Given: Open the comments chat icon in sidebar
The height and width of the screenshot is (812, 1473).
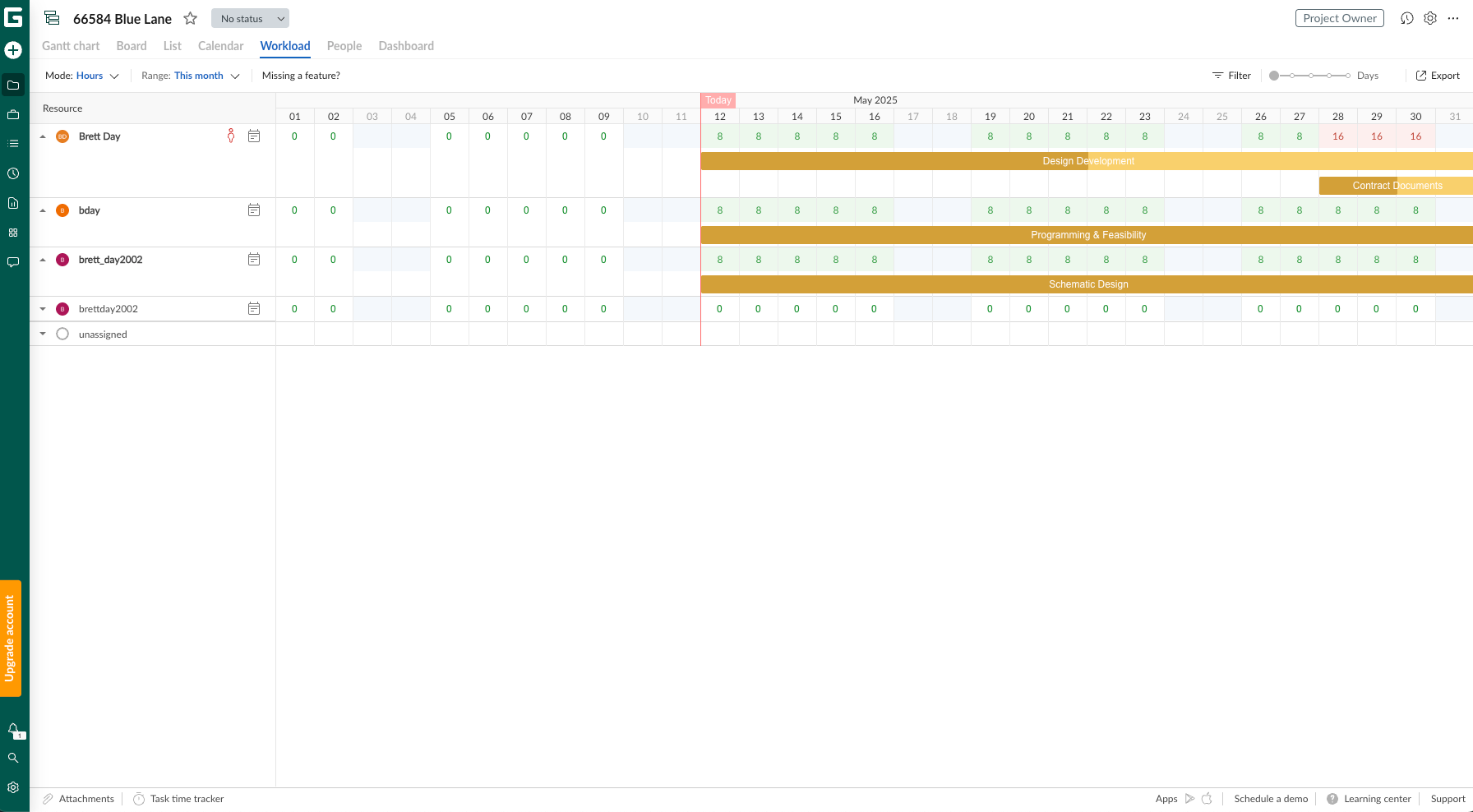Looking at the screenshot, I should (x=13, y=262).
